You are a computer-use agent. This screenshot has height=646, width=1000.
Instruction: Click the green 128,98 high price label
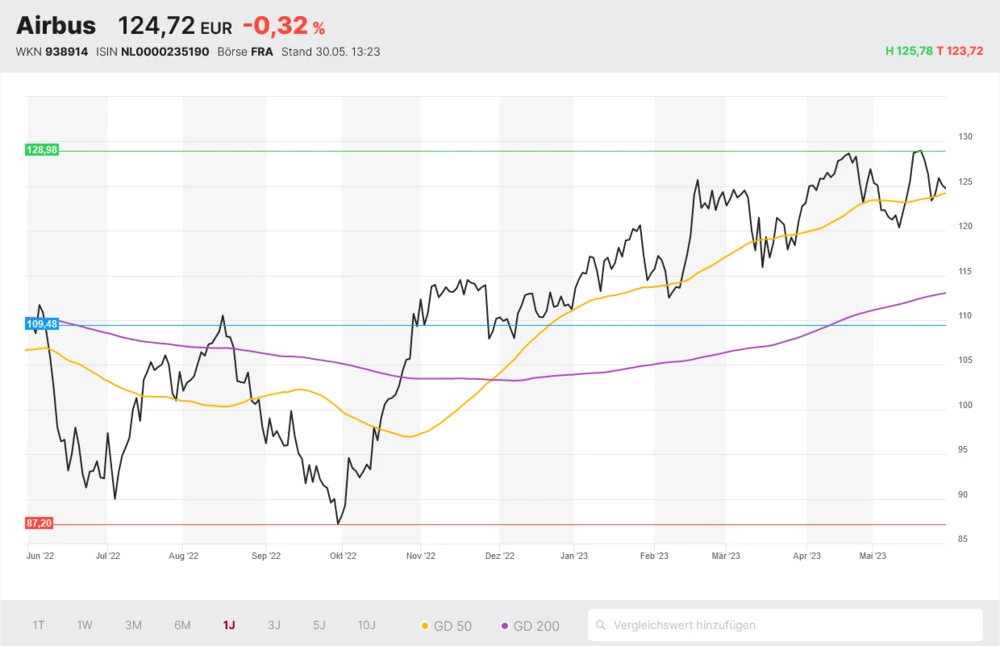click(42, 150)
